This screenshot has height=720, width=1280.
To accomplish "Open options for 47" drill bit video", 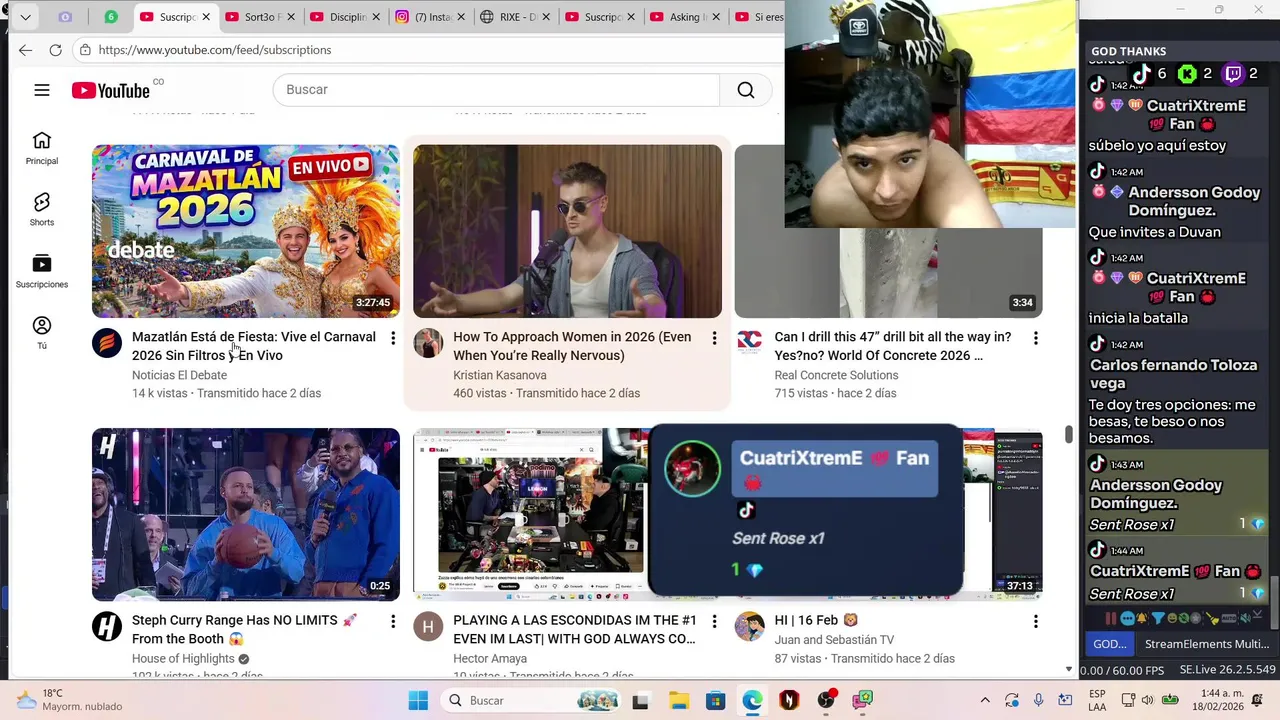I will (1036, 339).
